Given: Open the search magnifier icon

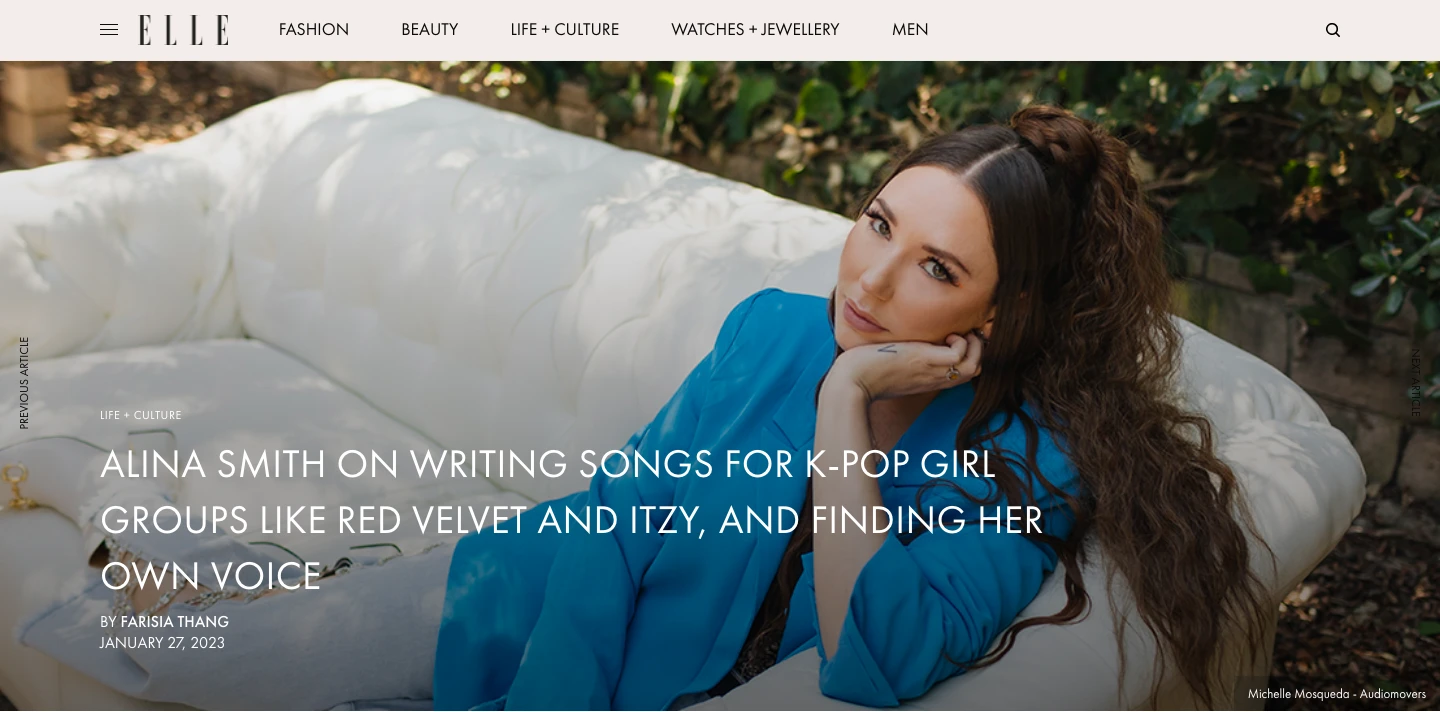Looking at the screenshot, I should [x=1333, y=30].
